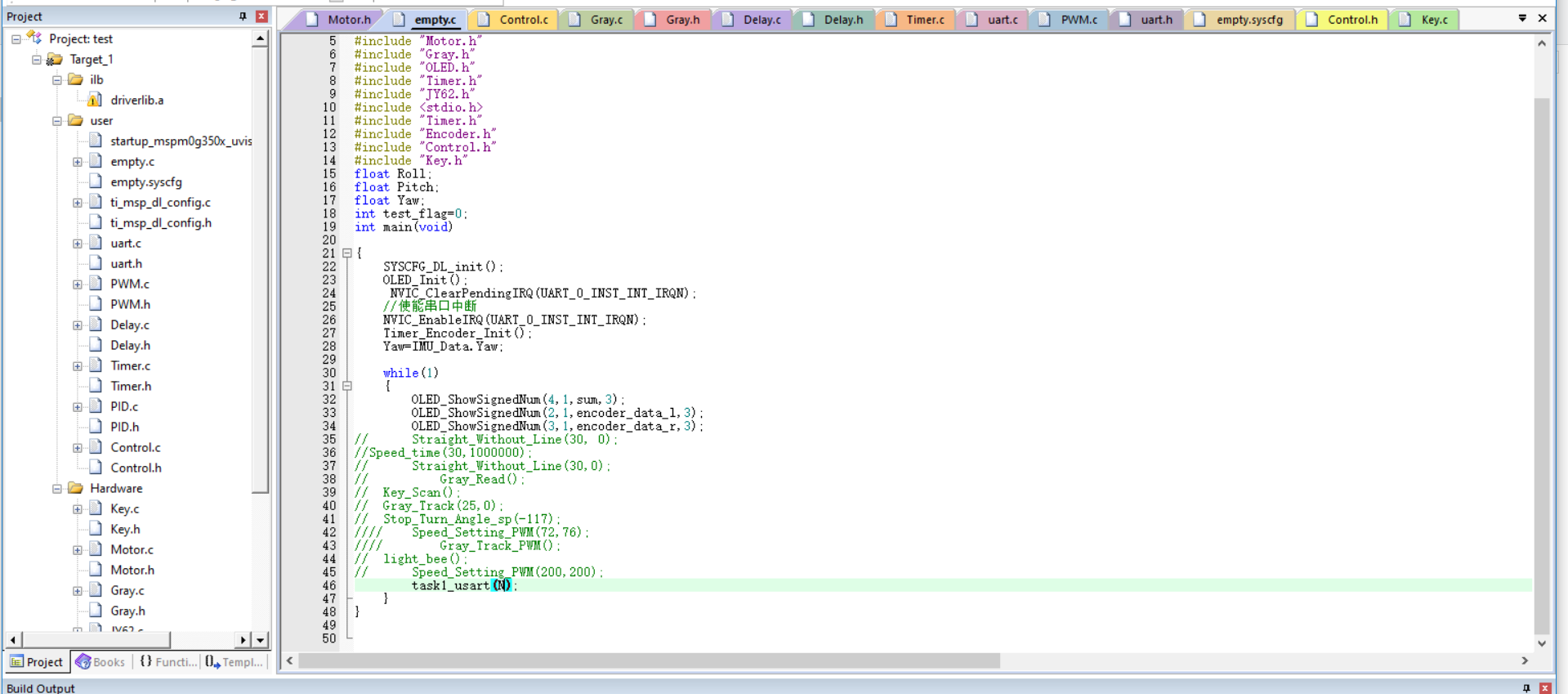Expand uart.c in the project tree

click(x=78, y=244)
